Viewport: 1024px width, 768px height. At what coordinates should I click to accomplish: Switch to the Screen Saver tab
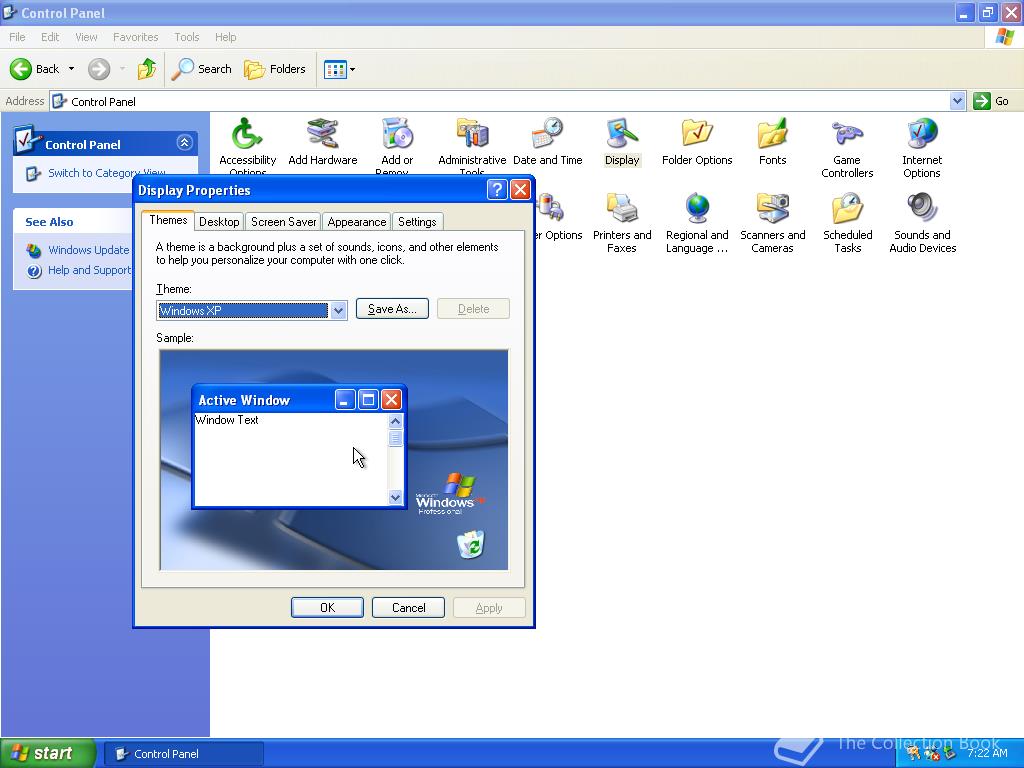pos(283,222)
